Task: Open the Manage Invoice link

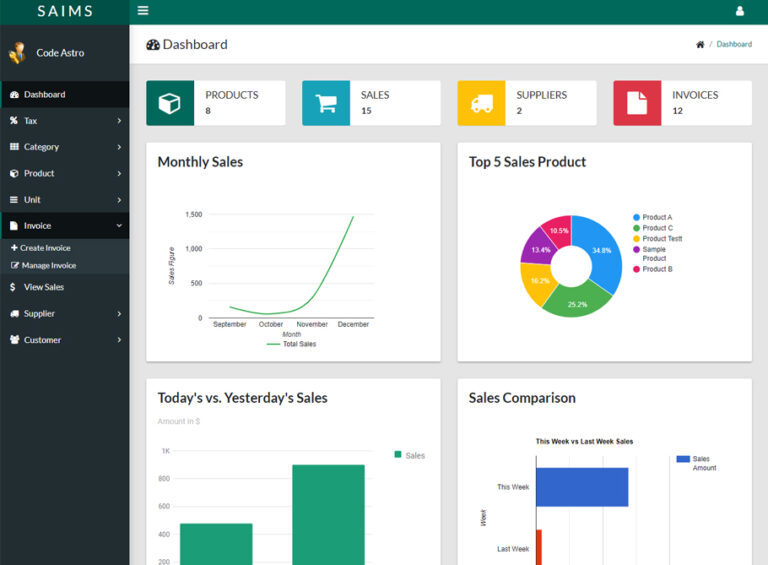Action: [x=48, y=266]
